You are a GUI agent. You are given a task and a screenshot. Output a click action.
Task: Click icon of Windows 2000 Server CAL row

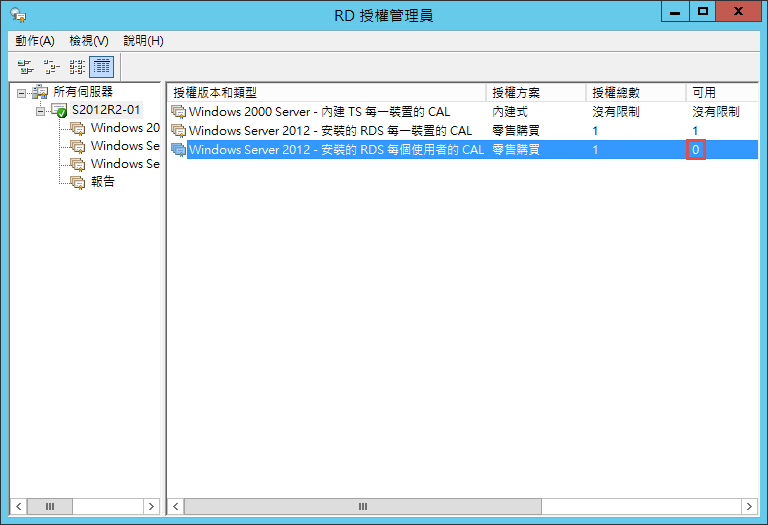coord(178,112)
